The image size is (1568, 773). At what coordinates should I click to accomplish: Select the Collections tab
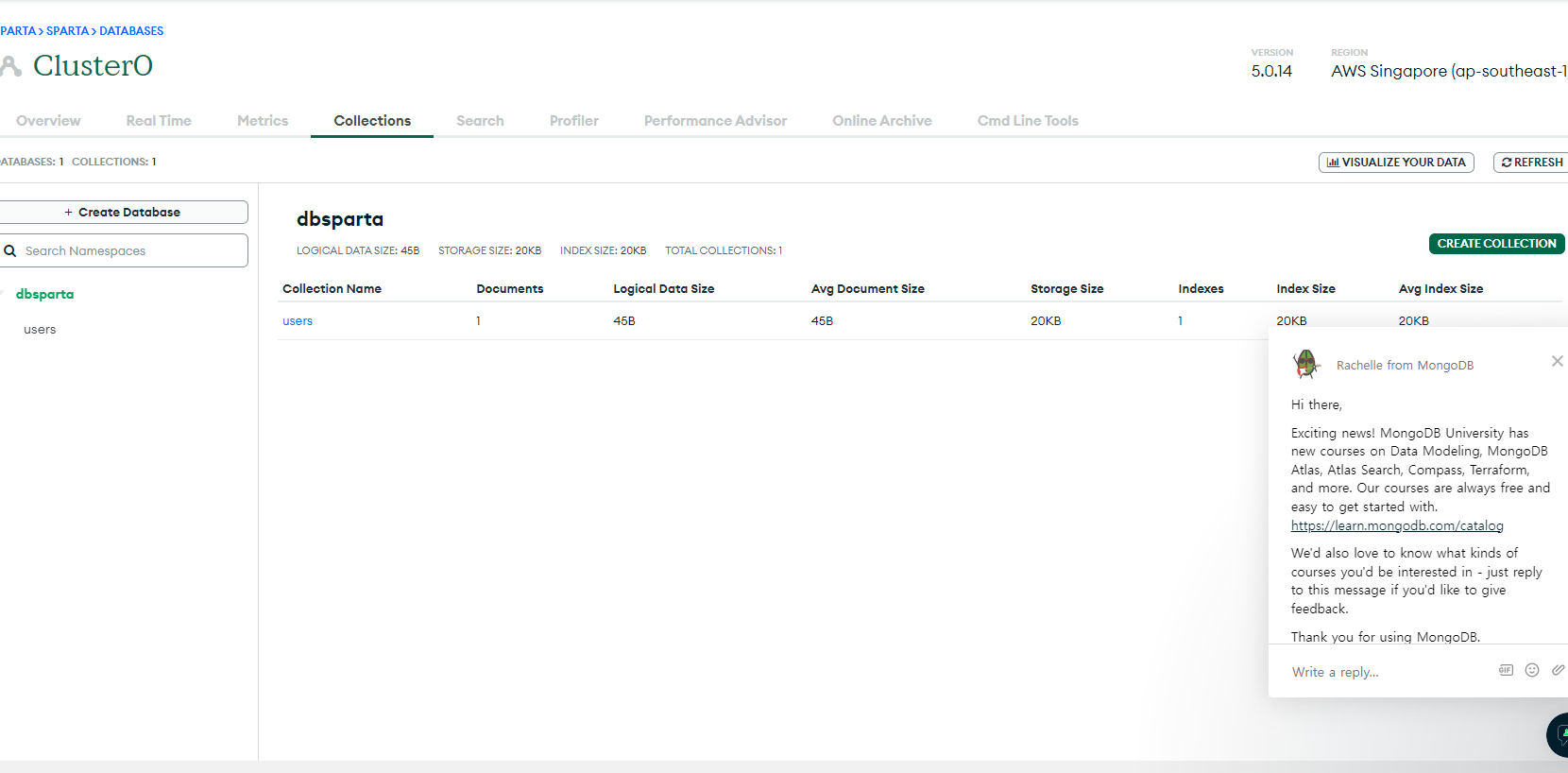coord(372,121)
